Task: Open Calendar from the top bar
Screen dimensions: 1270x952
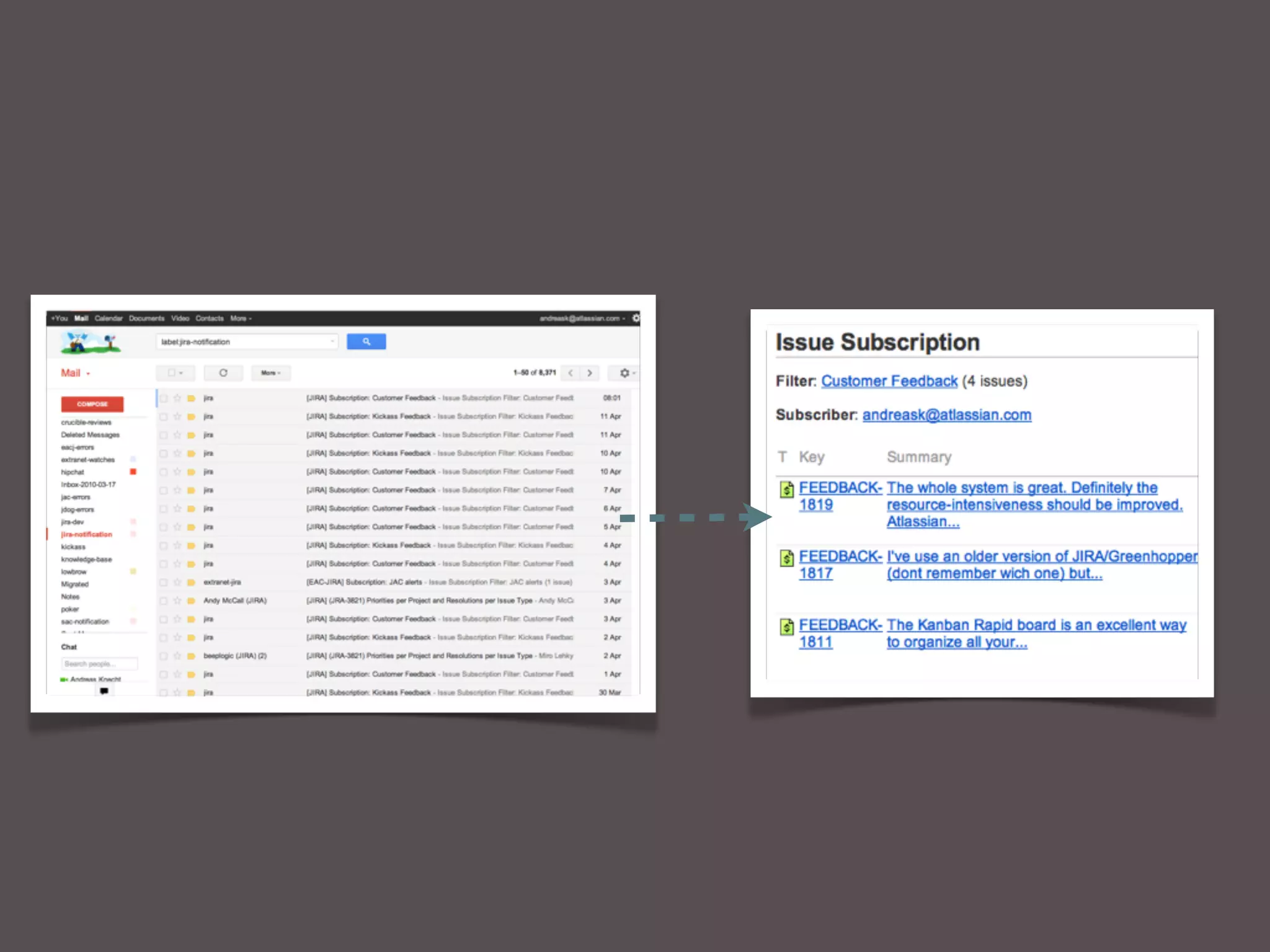Action: [109, 318]
